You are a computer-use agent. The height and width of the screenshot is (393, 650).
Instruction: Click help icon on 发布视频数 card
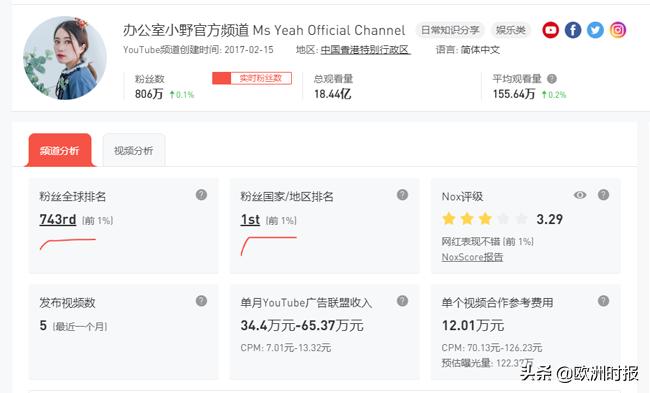pyautogui.click(x=201, y=301)
